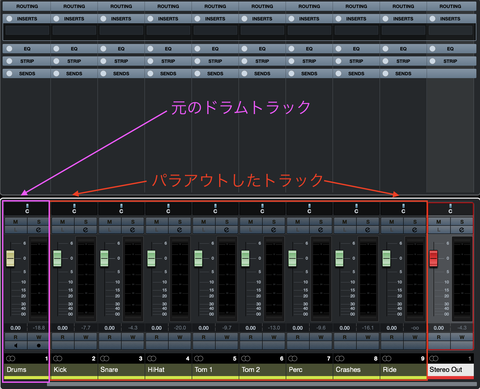Click the empty insert slot on Drums channel
This screenshot has height=389, width=480.
[27, 31]
